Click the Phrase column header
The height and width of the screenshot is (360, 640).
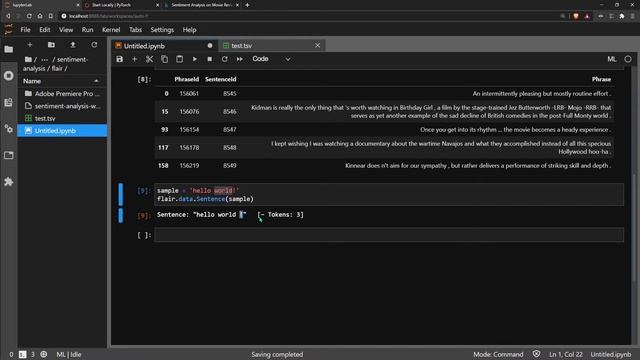pyautogui.click(x=601, y=79)
